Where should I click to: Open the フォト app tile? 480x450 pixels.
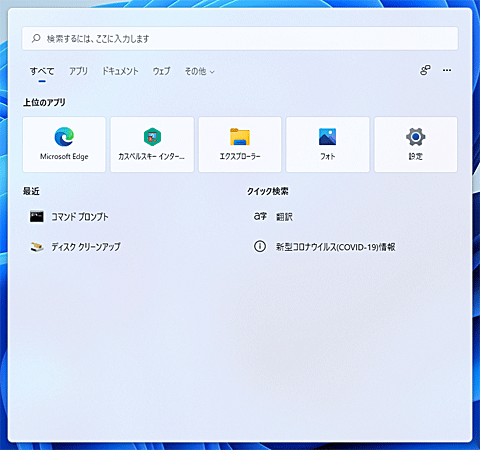pos(328,144)
